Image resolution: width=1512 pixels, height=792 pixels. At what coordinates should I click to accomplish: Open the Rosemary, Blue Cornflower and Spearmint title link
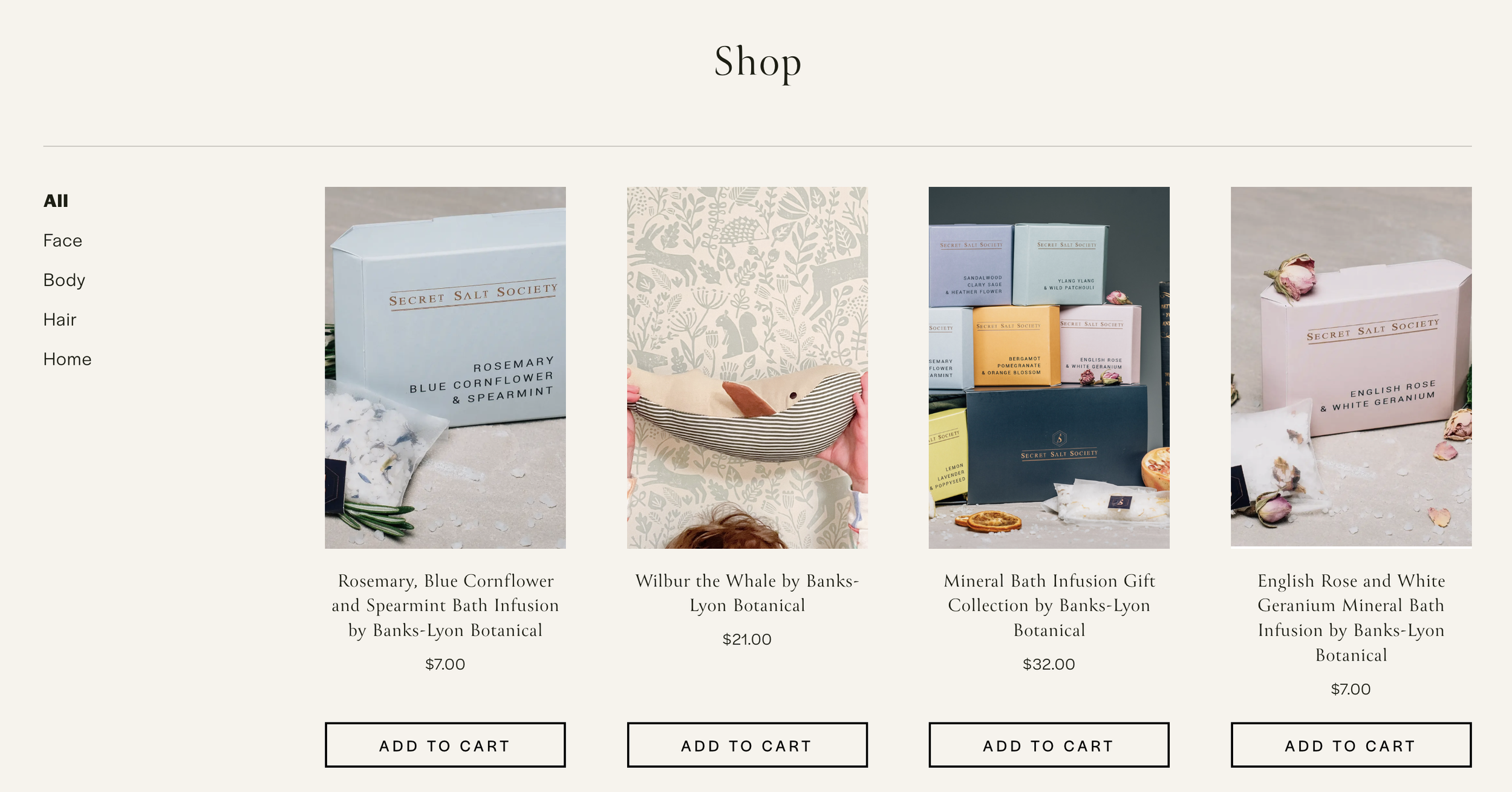click(x=445, y=606)
